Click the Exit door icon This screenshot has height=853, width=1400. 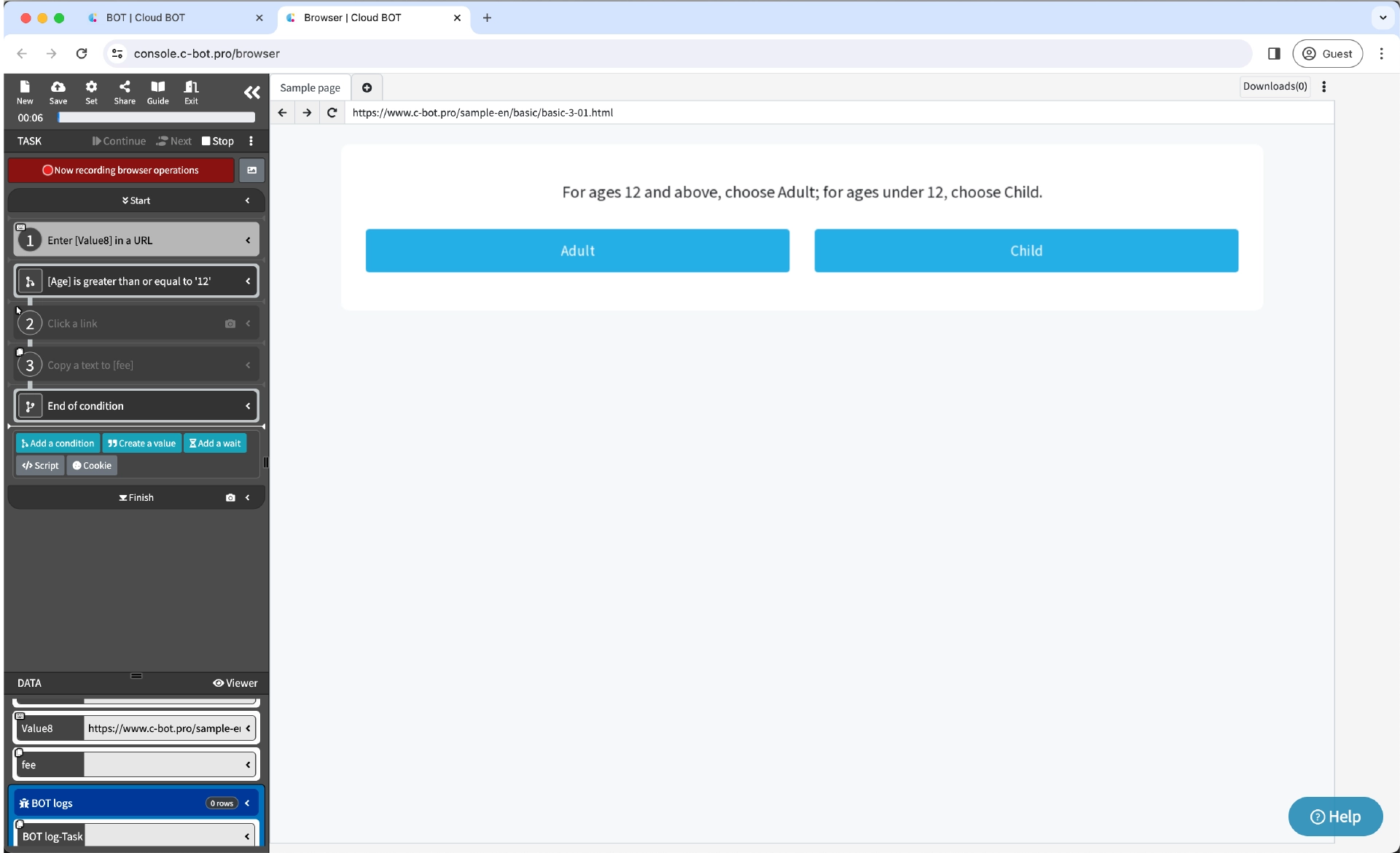point(191,87)
